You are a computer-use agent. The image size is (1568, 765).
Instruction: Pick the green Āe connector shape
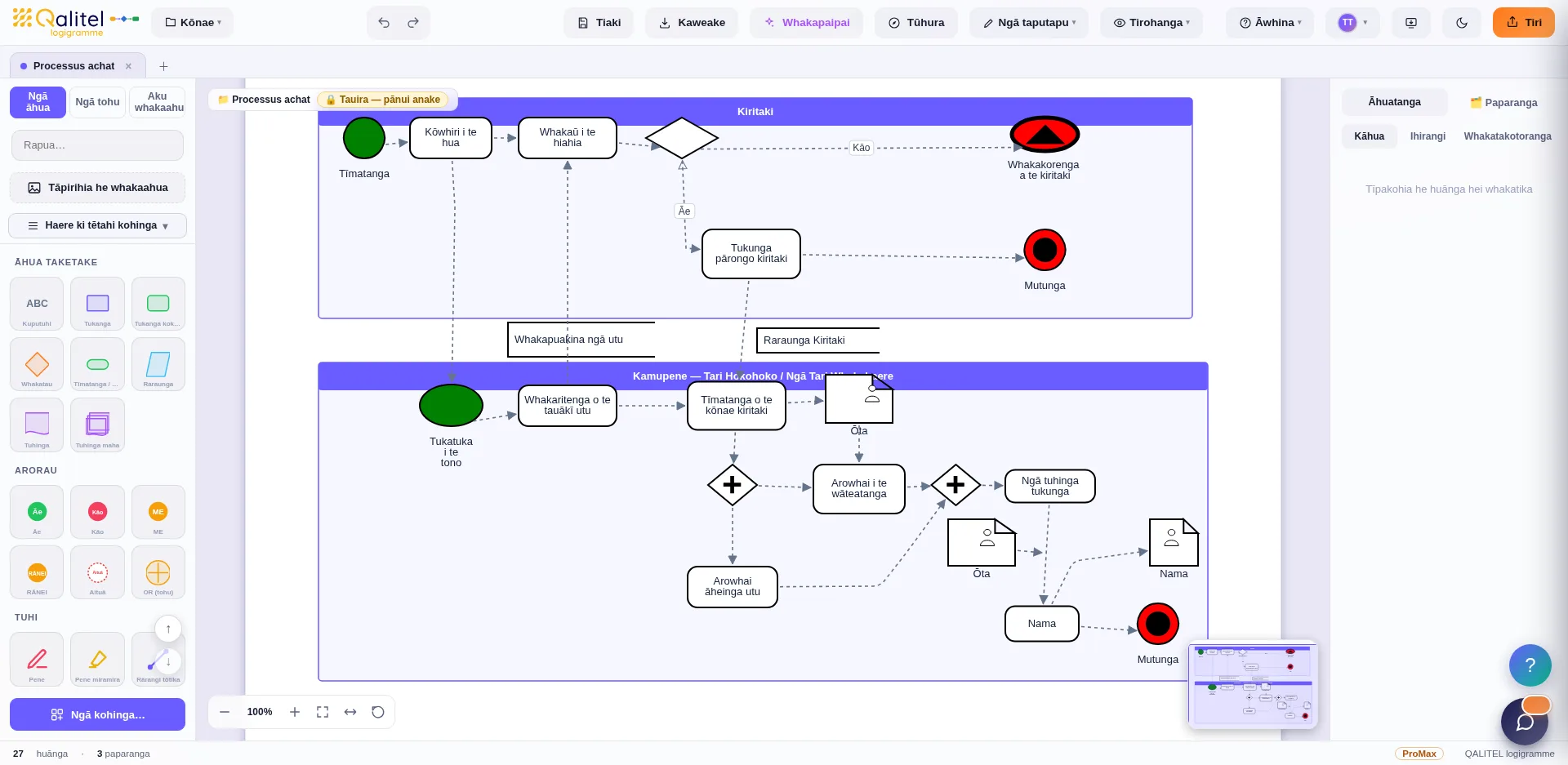point(37,512)
